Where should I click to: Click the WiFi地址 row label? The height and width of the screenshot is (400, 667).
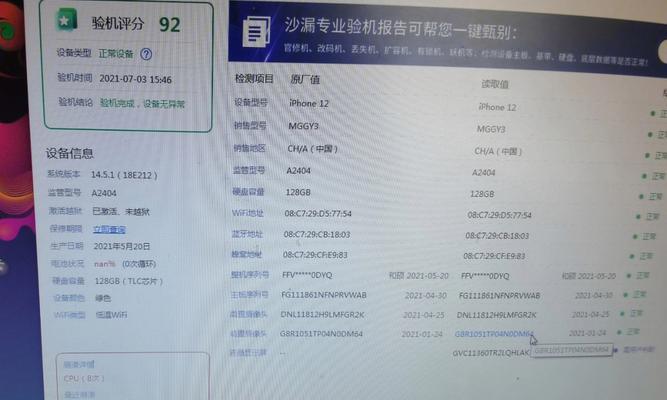(x=248, y=213)
